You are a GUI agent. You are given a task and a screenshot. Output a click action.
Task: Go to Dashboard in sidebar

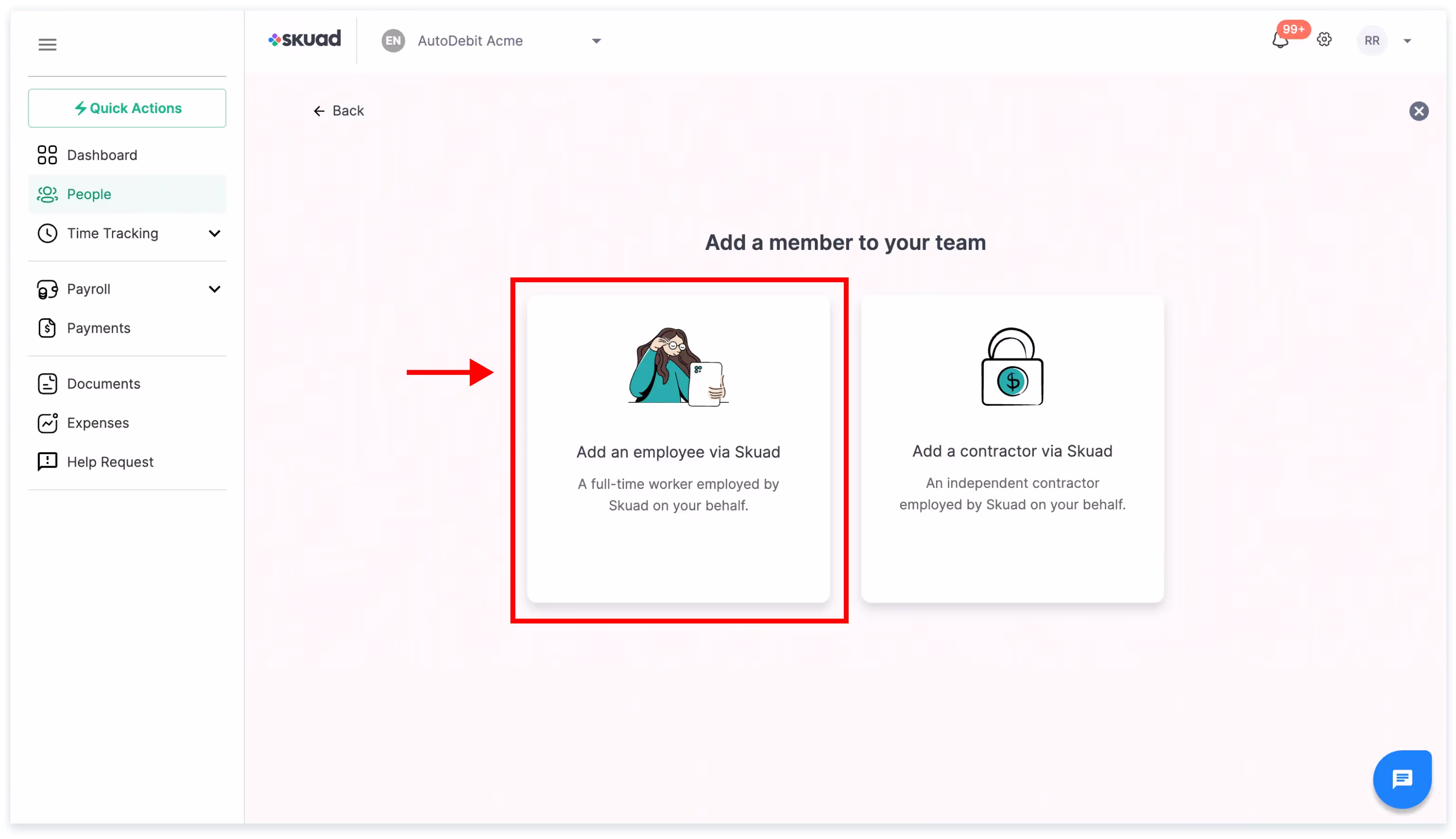102,155
